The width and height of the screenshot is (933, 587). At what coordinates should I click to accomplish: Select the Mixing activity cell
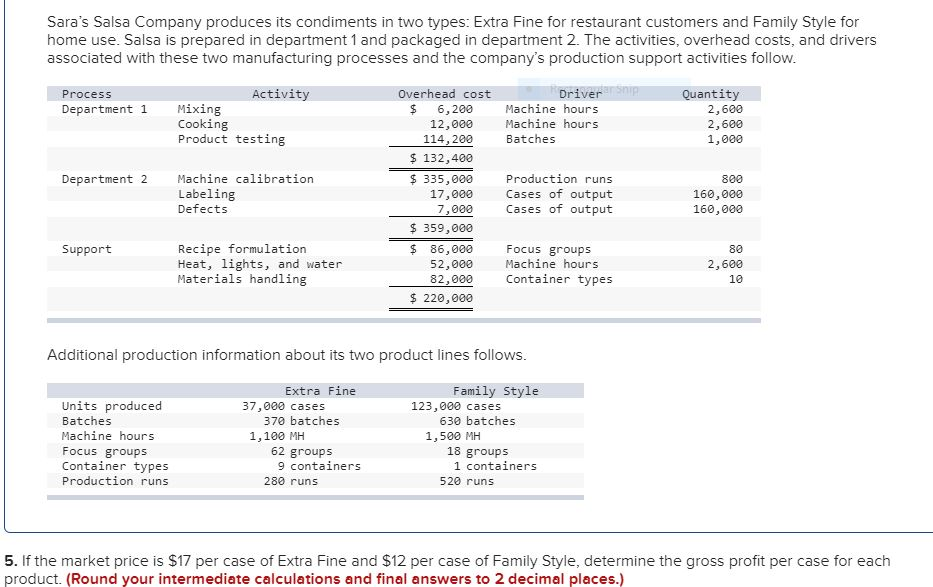[x=197, y=109]
